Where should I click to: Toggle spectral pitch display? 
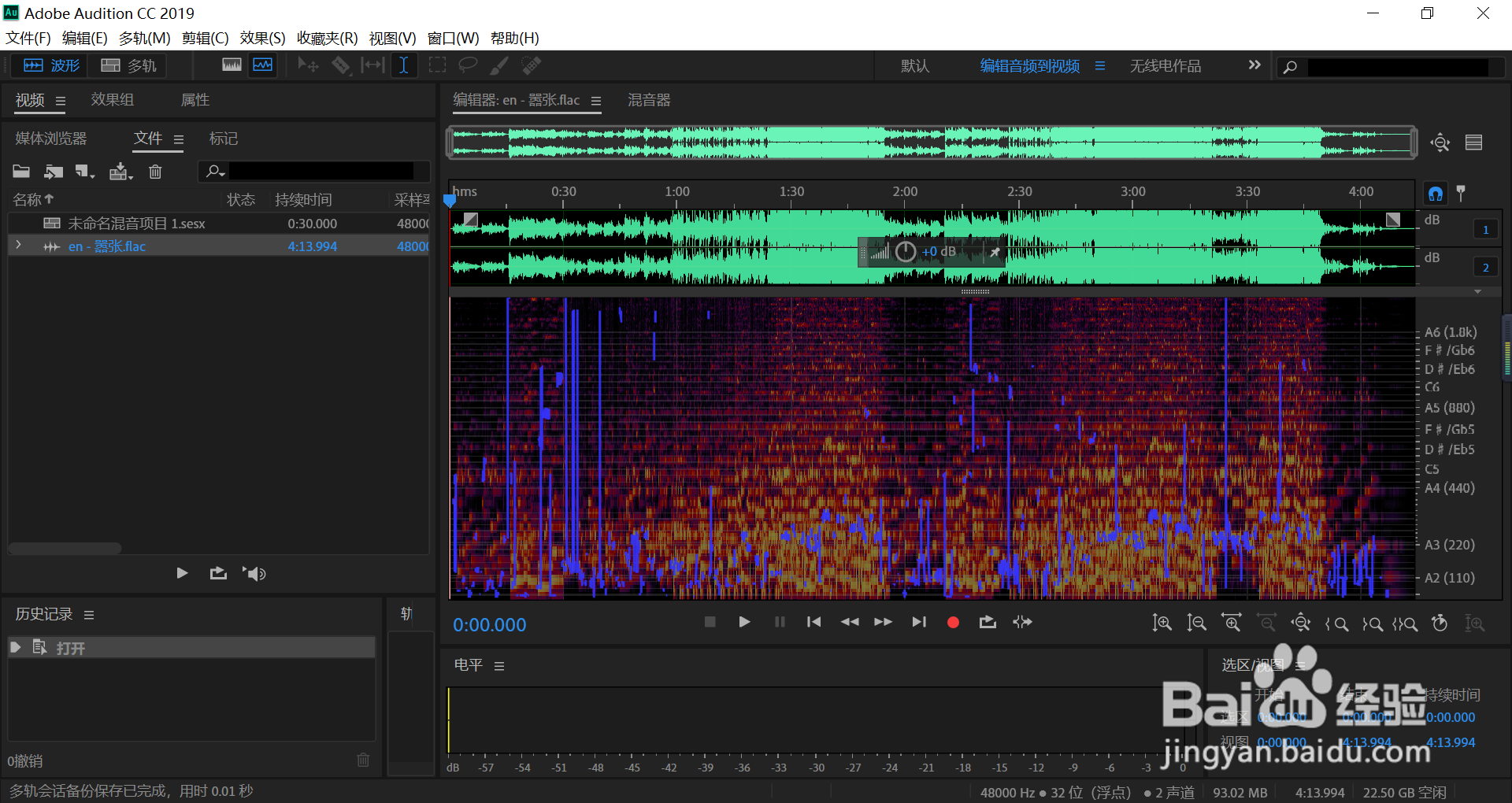[x=263, y=65]
